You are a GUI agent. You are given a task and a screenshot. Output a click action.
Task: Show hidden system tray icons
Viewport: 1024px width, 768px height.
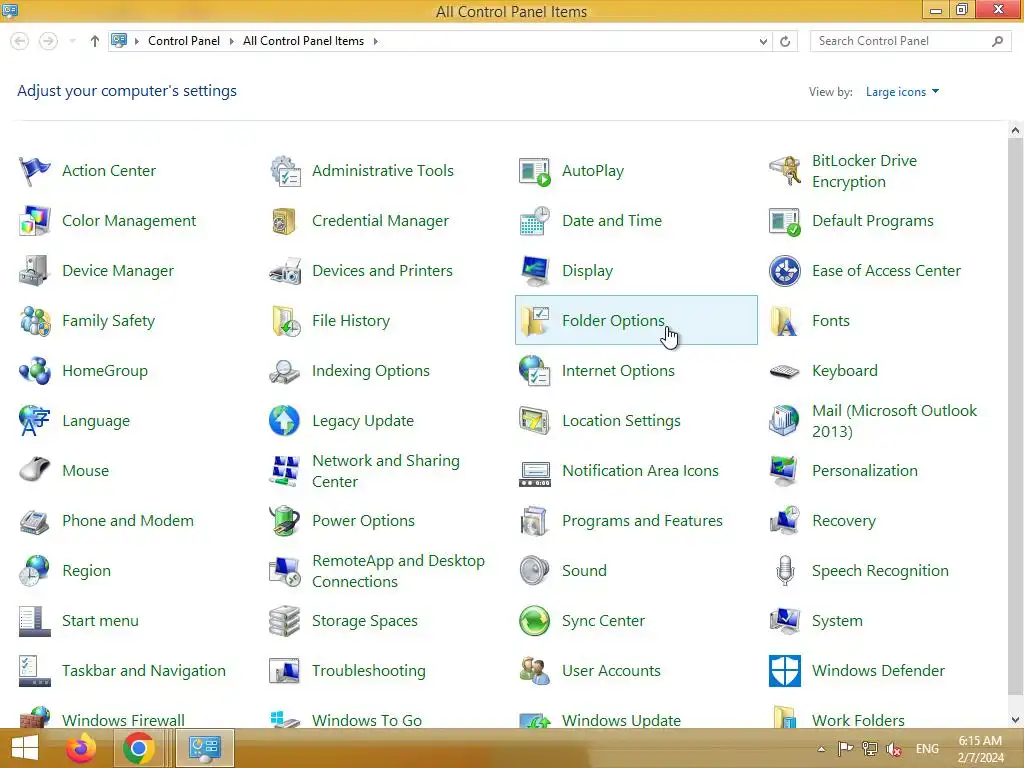(x=822, y=748)
